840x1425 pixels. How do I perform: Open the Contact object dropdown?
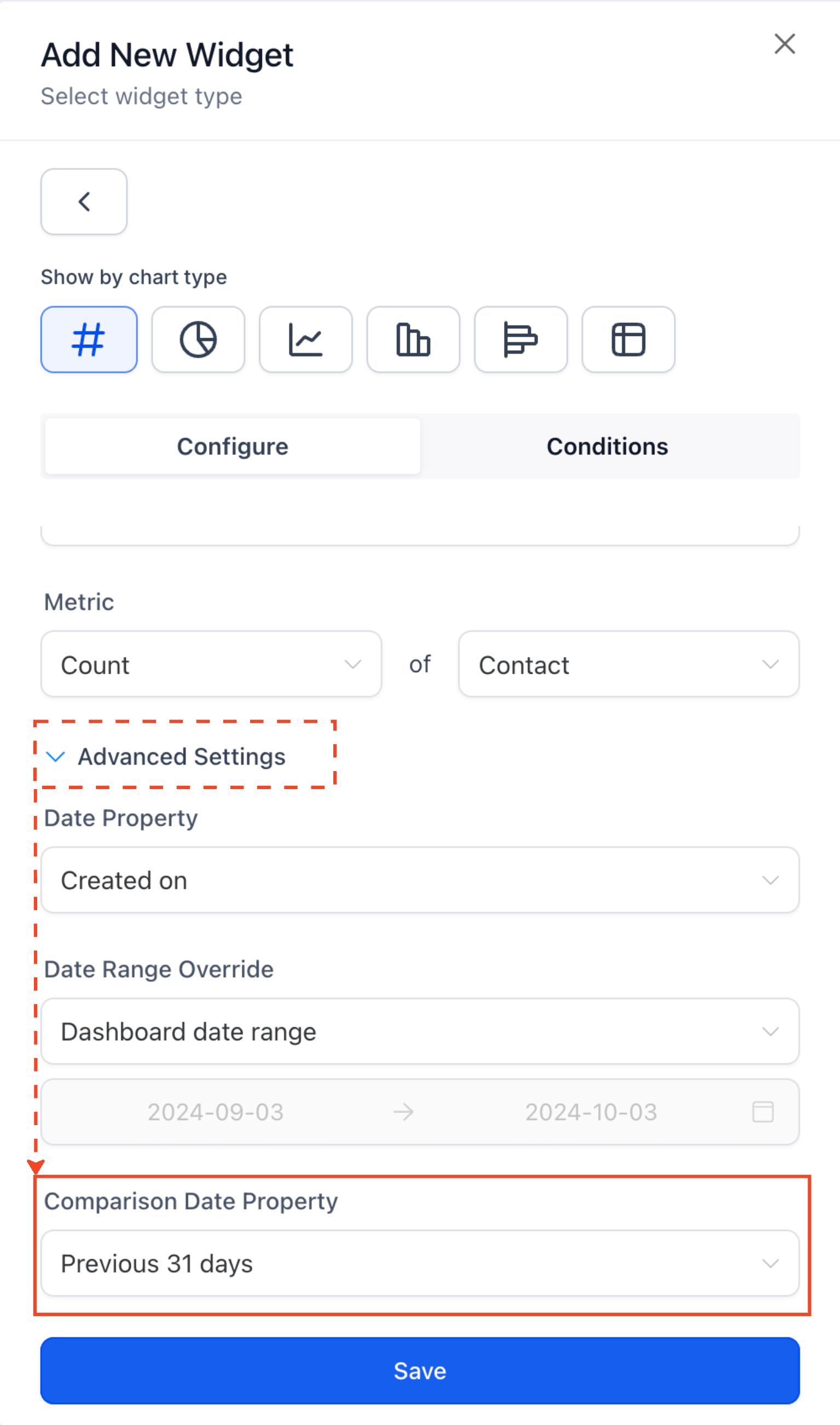[x=629, y=664]
